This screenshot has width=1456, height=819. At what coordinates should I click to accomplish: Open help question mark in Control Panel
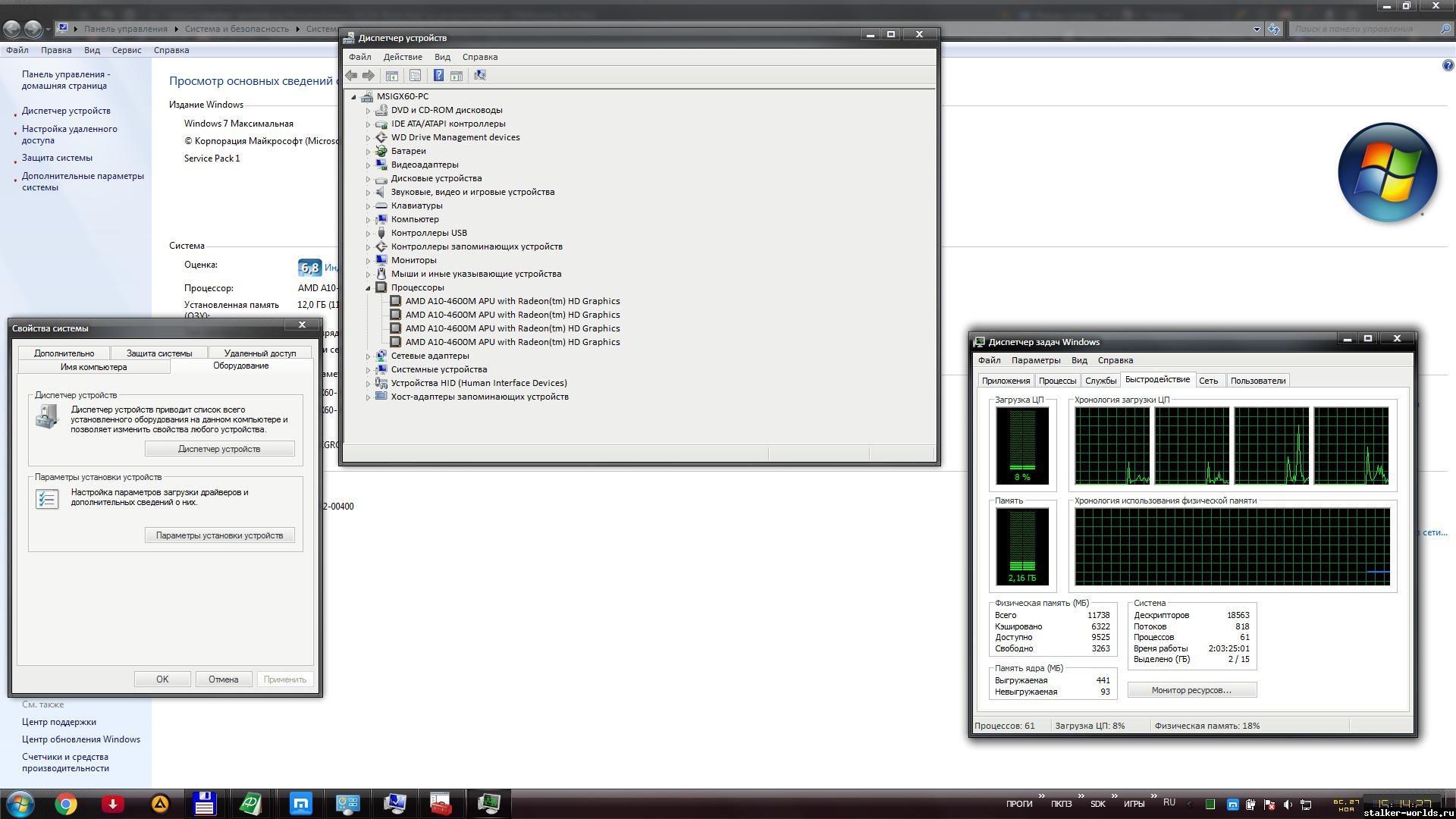pyautogui.click(x=1448, y=66)
